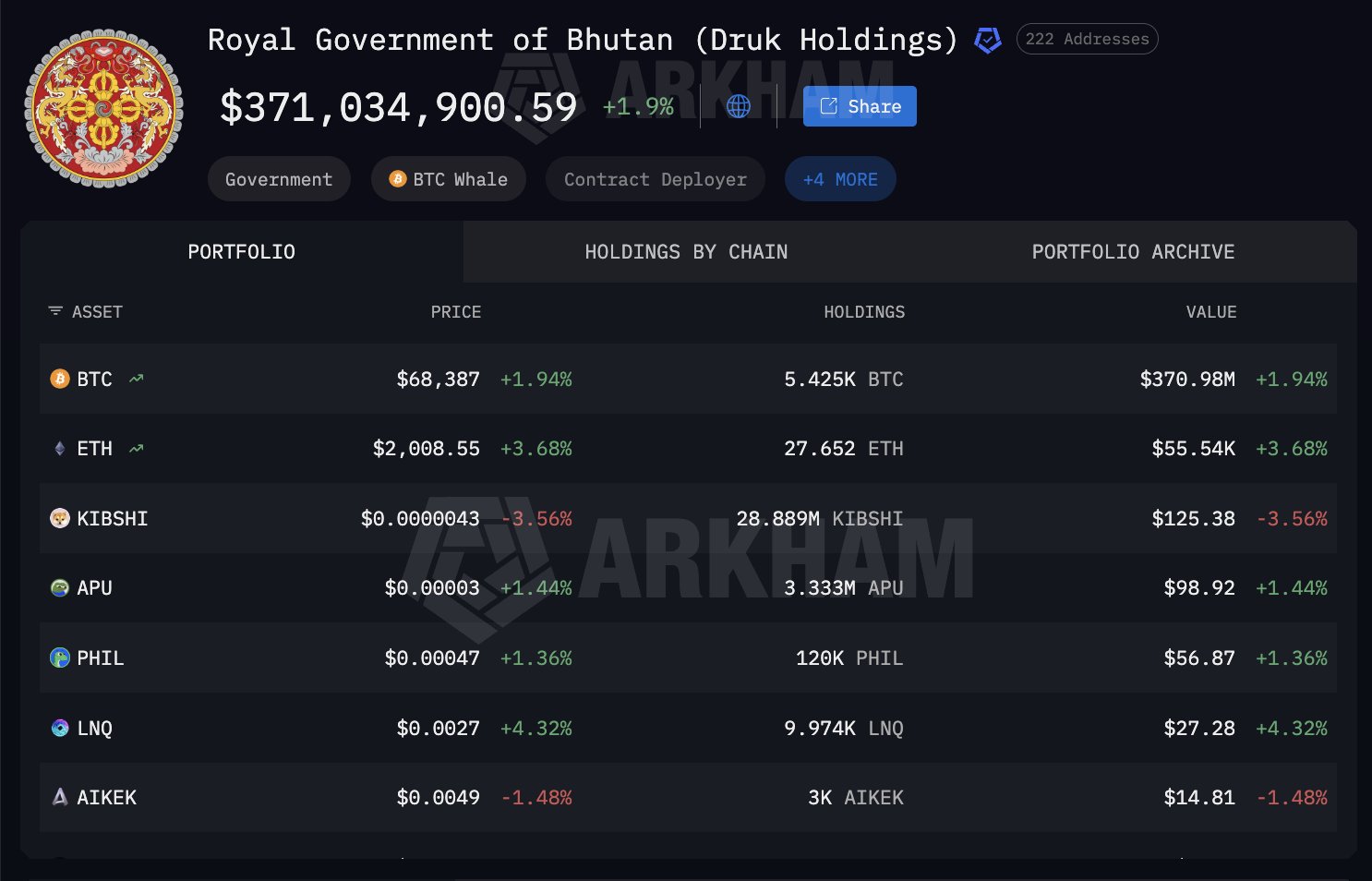Click the Bhutan emblem profile image
1372x881 pixels.
(103, 108)
